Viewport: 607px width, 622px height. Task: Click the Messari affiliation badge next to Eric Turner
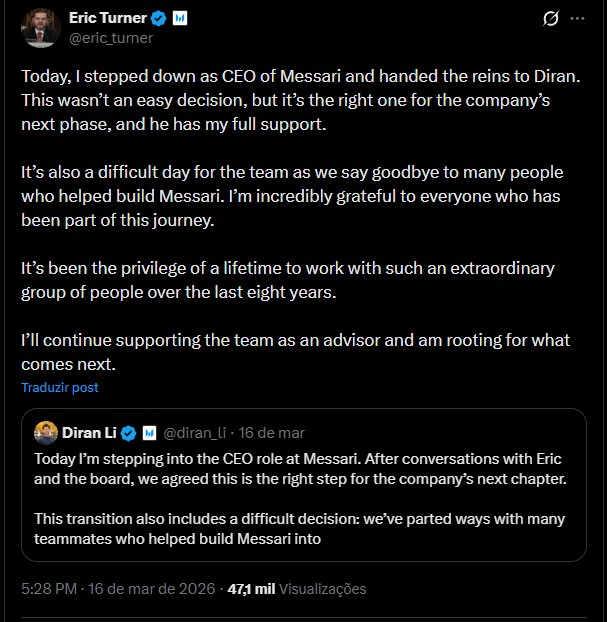tap(178, 19)
